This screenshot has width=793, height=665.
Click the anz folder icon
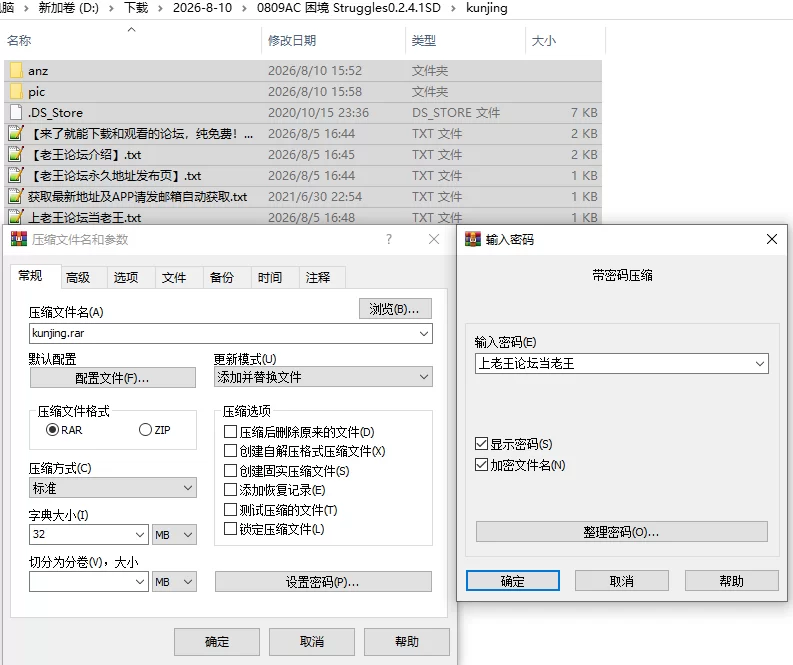tap(16, 70)
